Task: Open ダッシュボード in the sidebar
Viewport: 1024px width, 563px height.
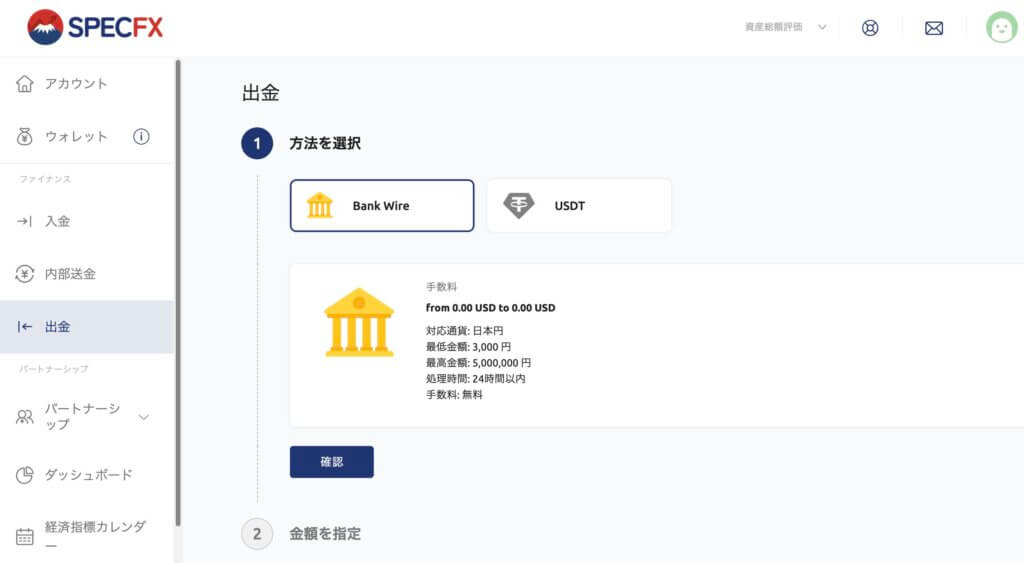Action: (x=87, y=475)
